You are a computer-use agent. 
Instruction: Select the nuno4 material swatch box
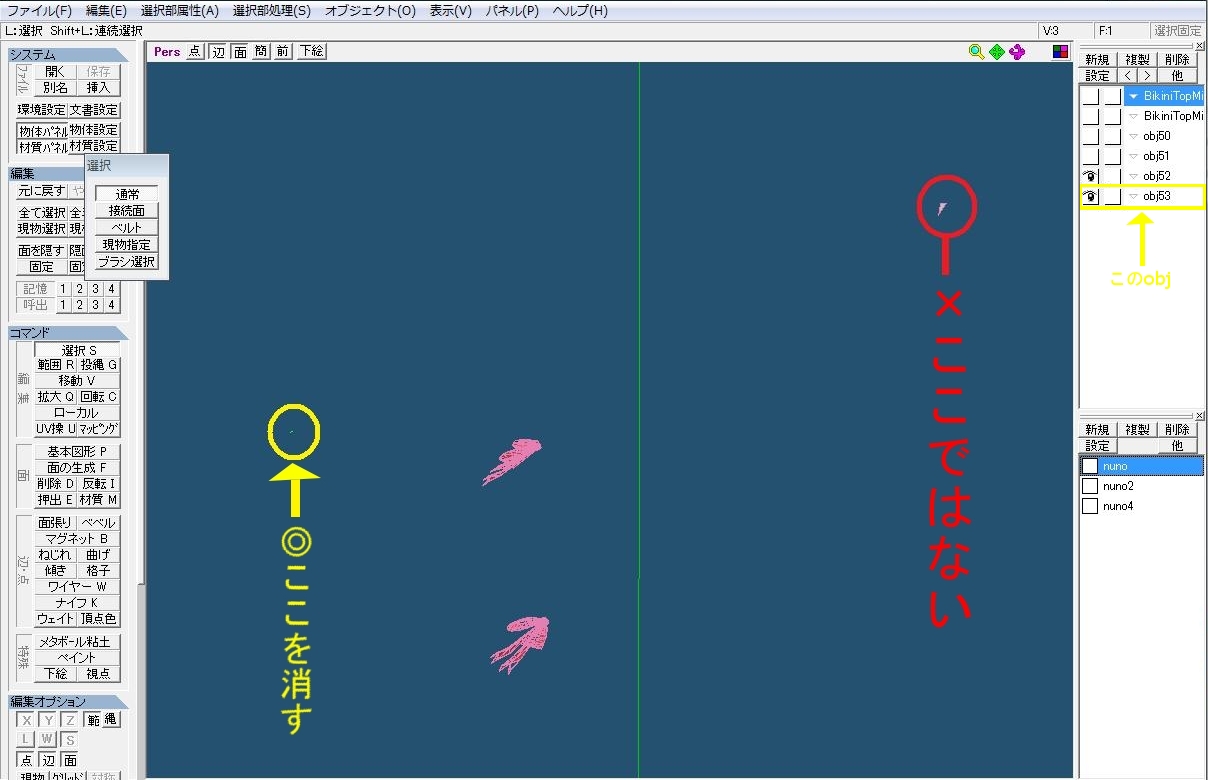click(x=1090, y=506)
